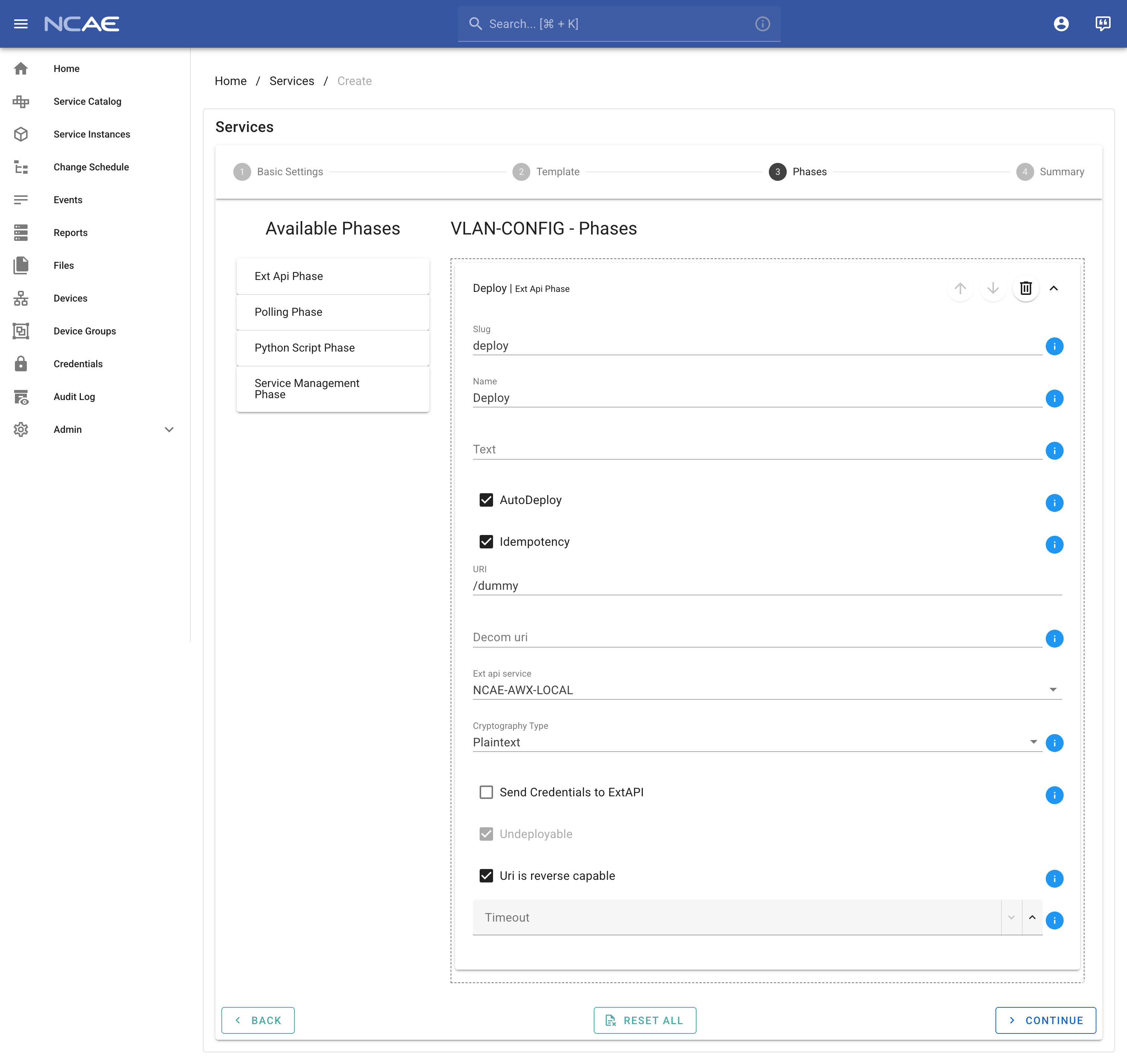
Task: Show info for Idempotency option
Action: [1054, 545]
